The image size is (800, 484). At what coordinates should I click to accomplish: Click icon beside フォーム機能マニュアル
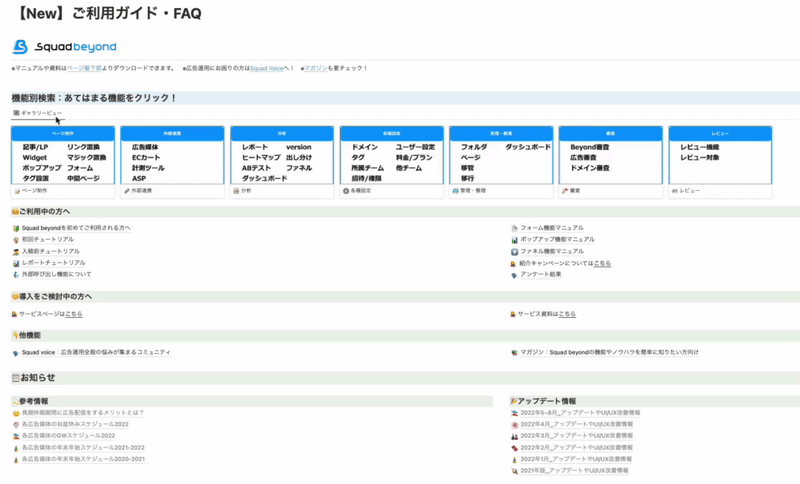click(x=514, y=229)
